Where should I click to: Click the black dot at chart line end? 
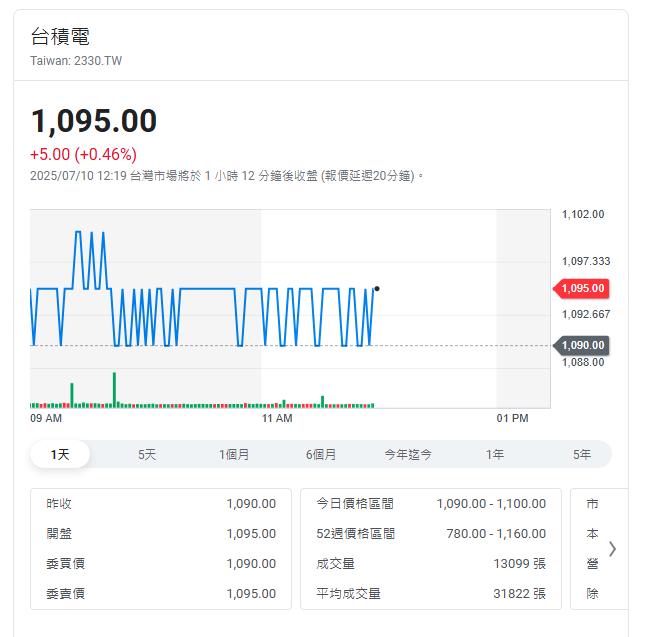click(x=377, y=289)
